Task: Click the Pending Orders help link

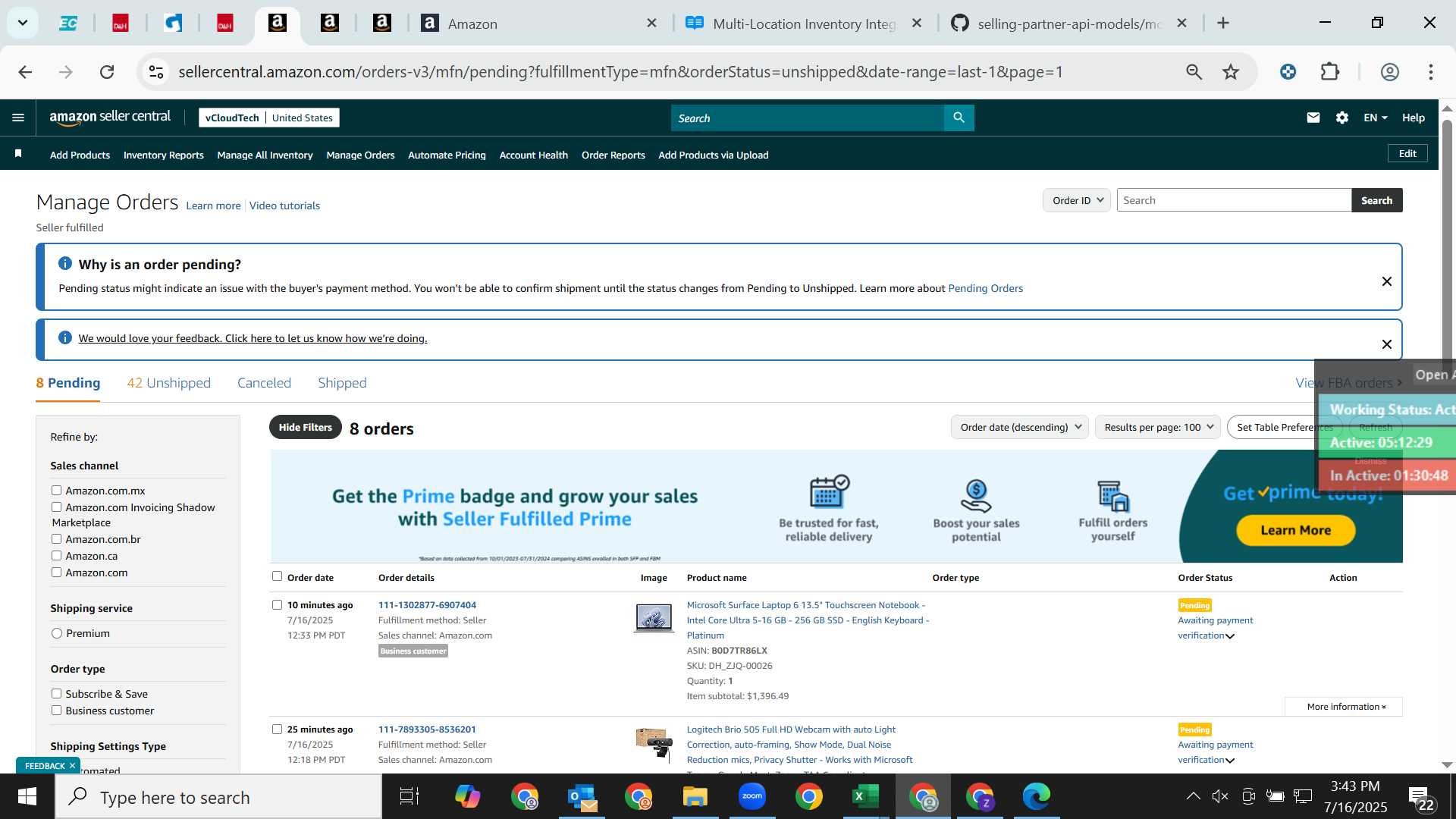Action: [985, 288]
